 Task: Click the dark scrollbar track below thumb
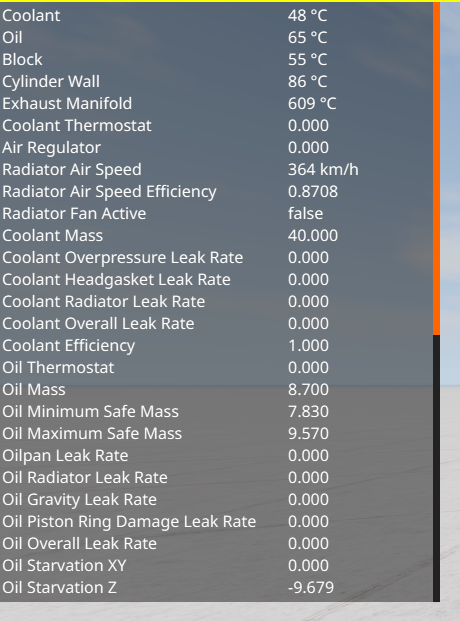(436, 468)
